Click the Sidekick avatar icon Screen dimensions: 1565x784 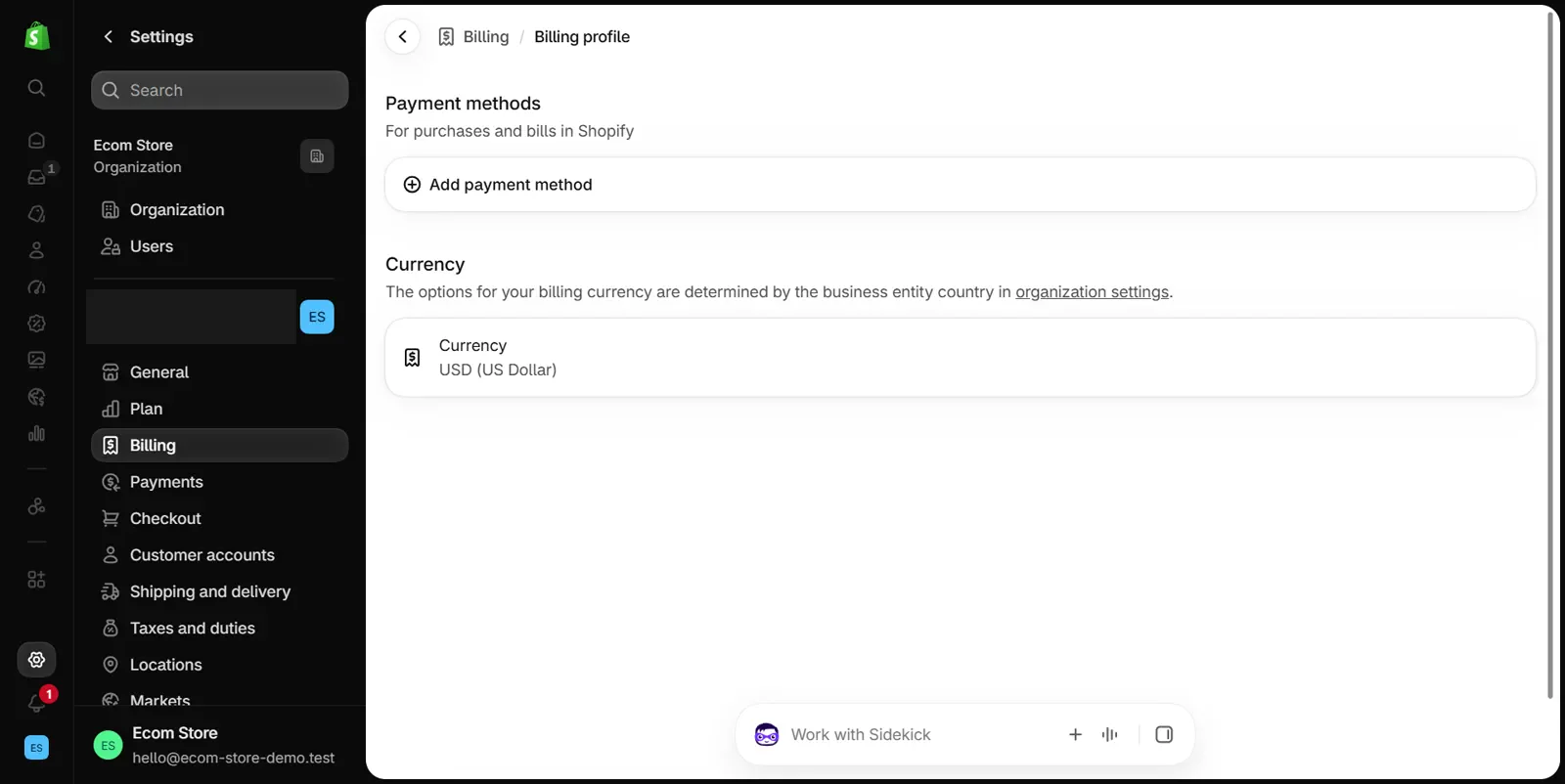click(x=767, y=734)
